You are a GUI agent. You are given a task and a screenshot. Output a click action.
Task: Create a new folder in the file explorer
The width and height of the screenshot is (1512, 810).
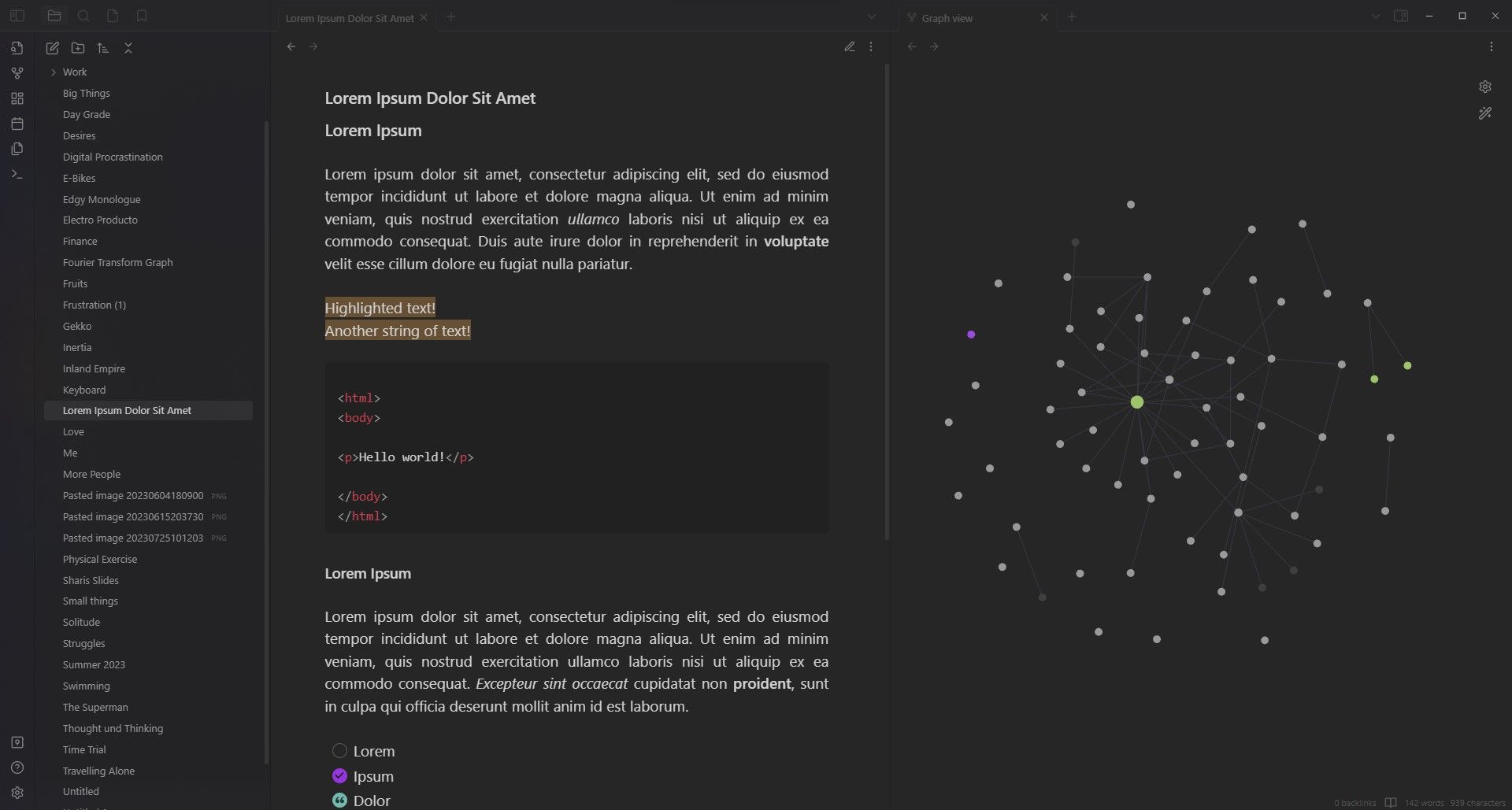click(x=78, y=48)
